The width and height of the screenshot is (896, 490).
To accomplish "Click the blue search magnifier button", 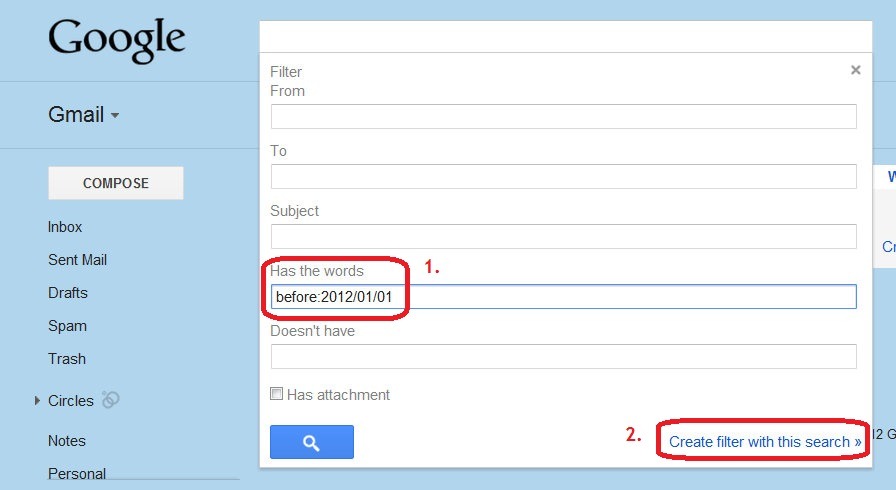I will click(311, 441).
